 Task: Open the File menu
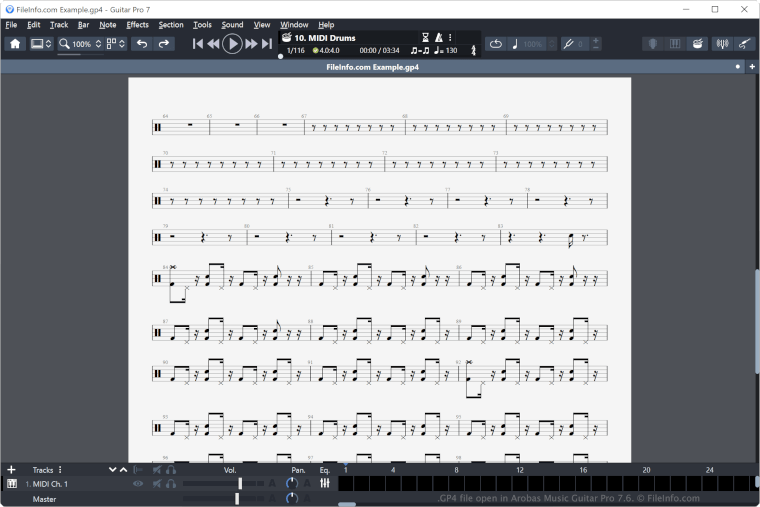click(x=11, y=25)
